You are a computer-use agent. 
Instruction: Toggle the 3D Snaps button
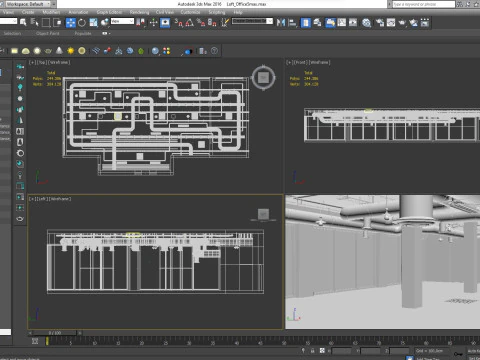pos(179,22)
